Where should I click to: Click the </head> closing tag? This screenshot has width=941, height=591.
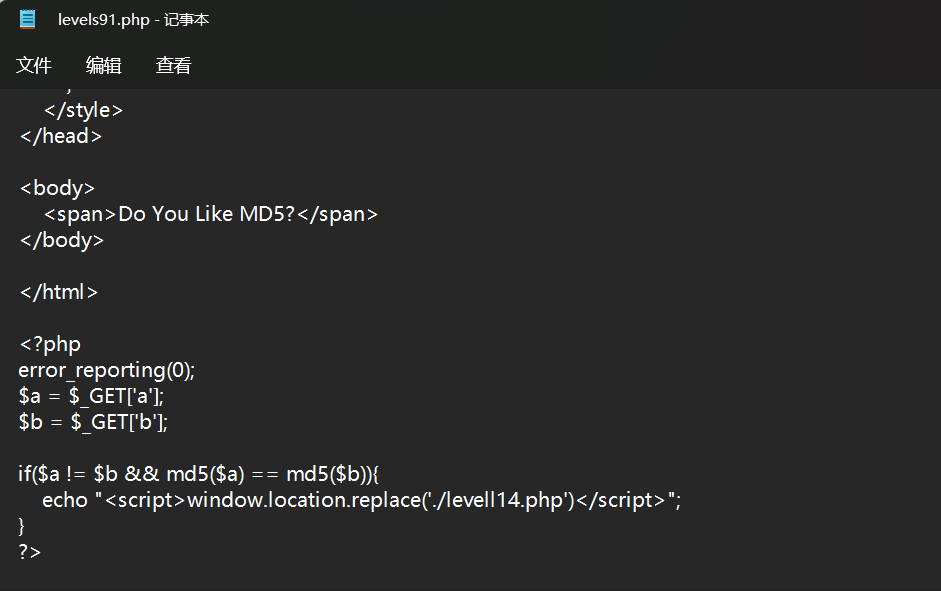pyautogui.click(x=59, y=135)
